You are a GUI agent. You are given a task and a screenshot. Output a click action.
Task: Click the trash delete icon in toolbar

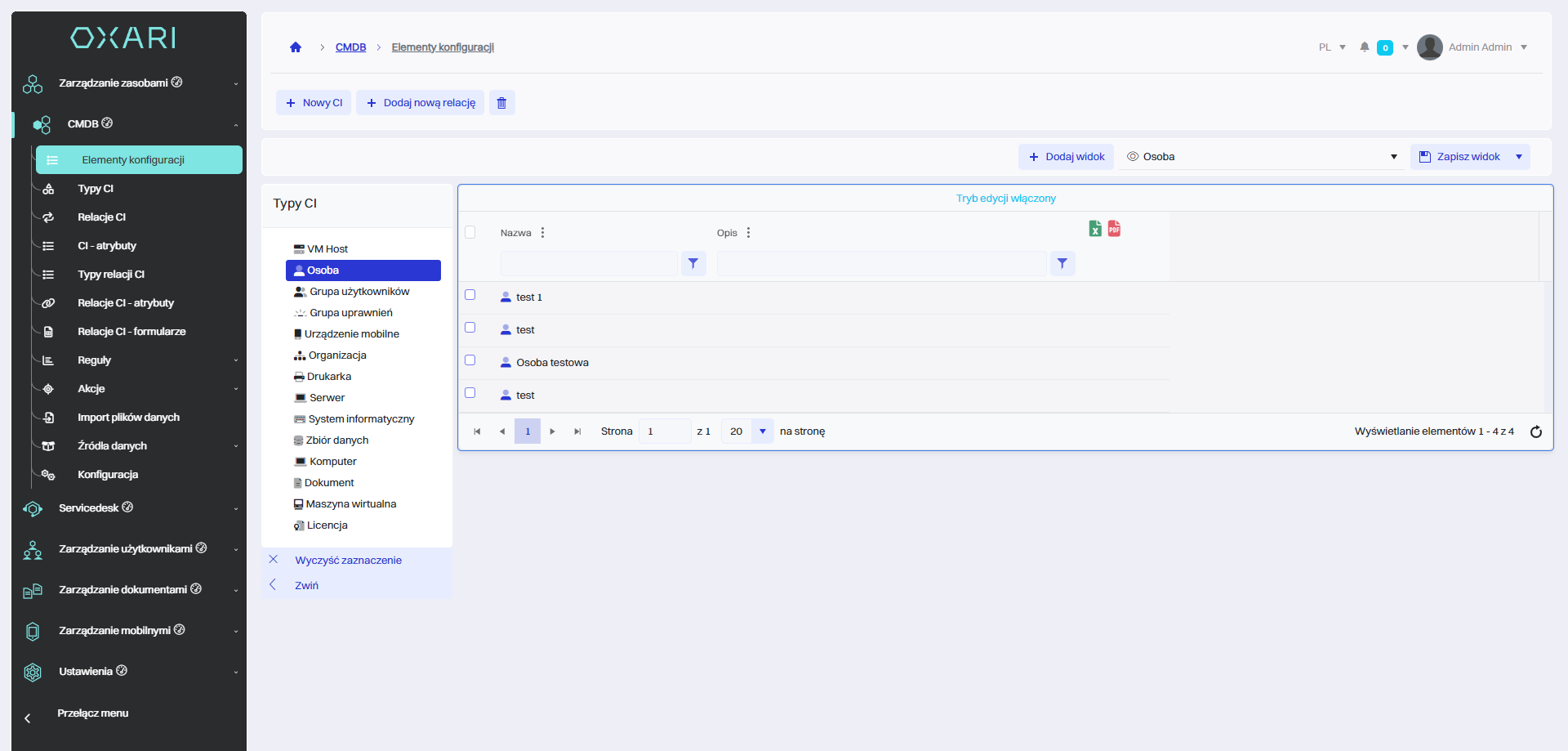pyautogui.click(x=501, y=103)
